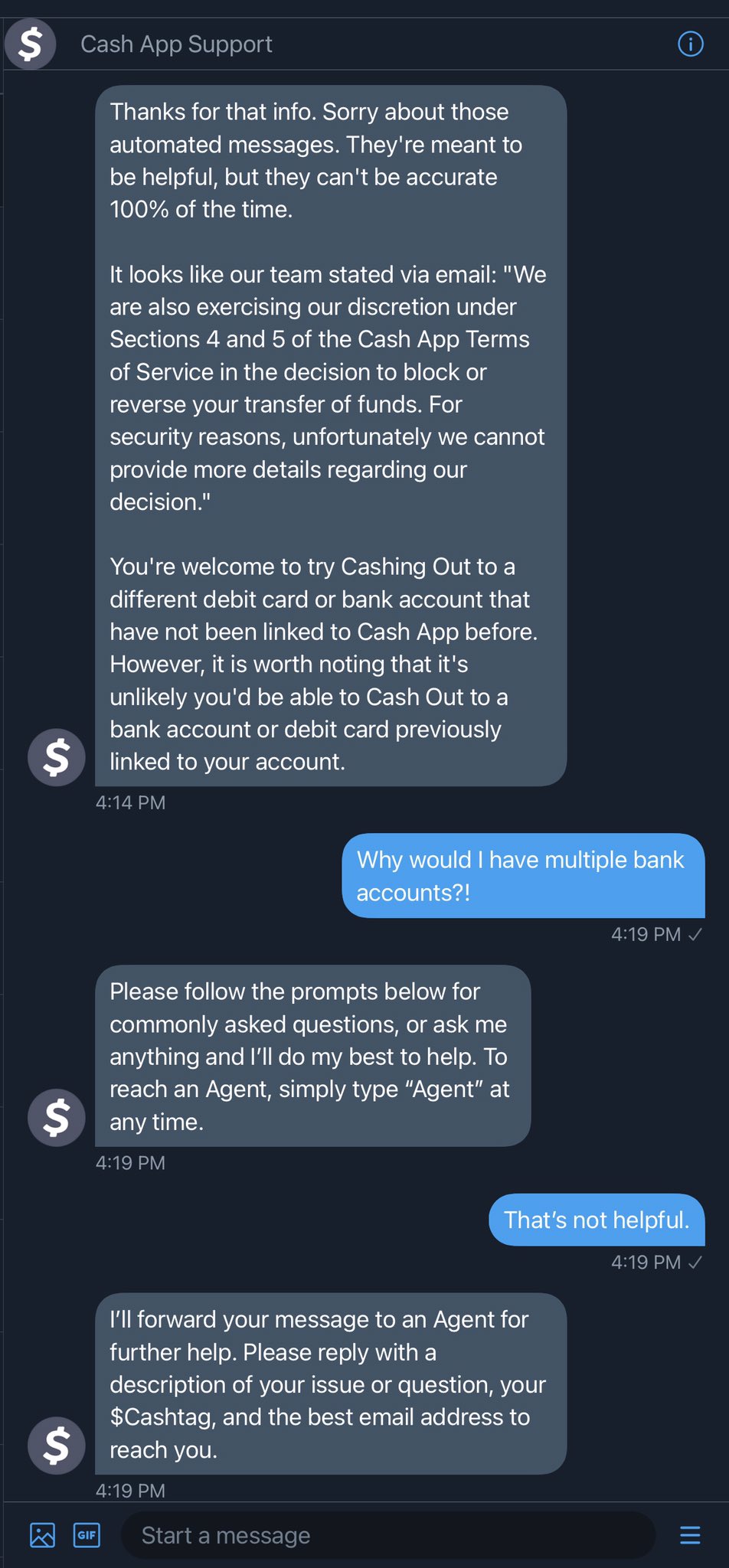Select the 'That's not helpful.' message bubble
Screen dimensions: 729x1568
[x=597, y=1220]
